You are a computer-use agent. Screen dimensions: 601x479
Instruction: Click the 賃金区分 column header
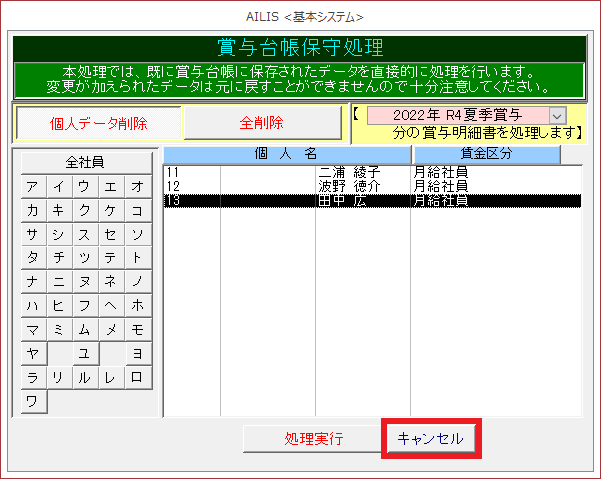pyautogui.click(x=487, y=153)
